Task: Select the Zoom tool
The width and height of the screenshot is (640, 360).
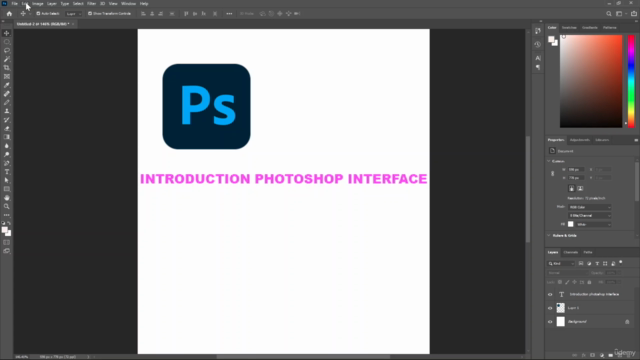Action: (x=7, y=207)
